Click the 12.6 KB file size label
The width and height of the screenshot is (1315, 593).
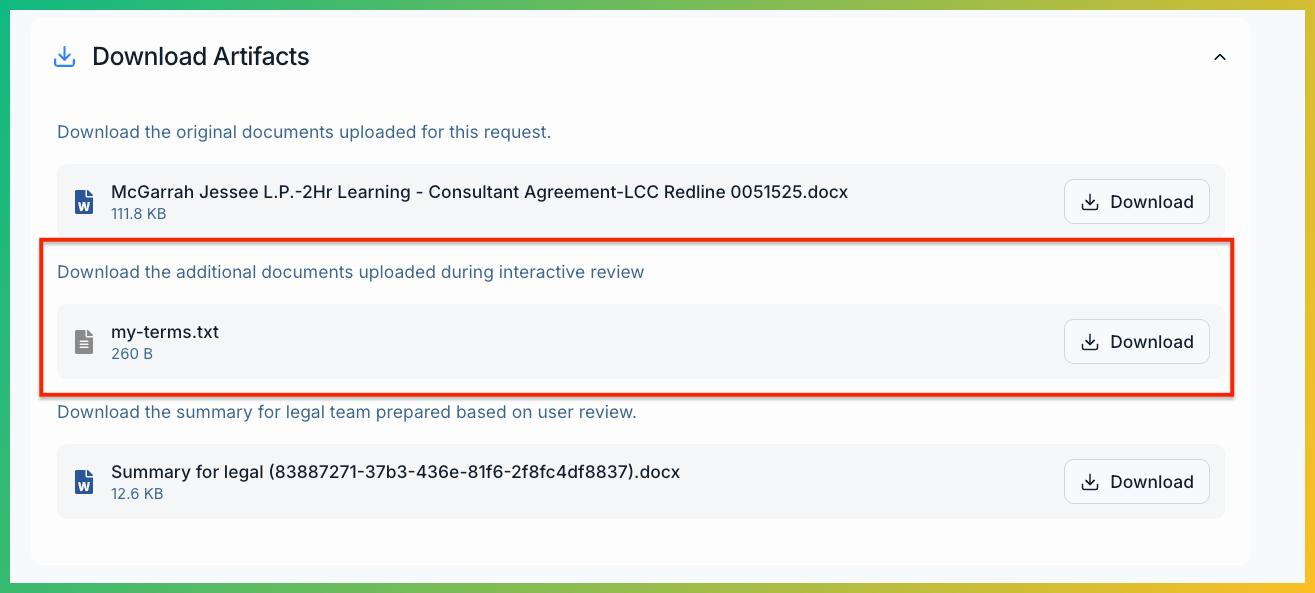(137, 494)
